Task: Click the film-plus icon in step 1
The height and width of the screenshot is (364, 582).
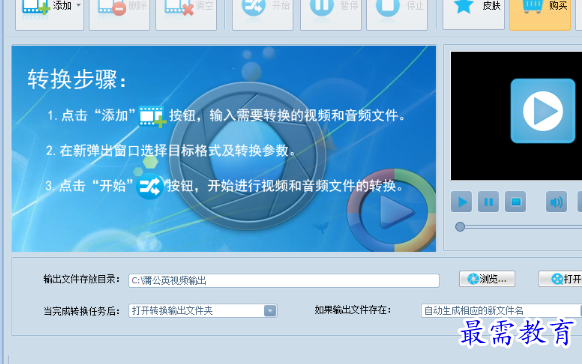Action: [x=152, y=117]
